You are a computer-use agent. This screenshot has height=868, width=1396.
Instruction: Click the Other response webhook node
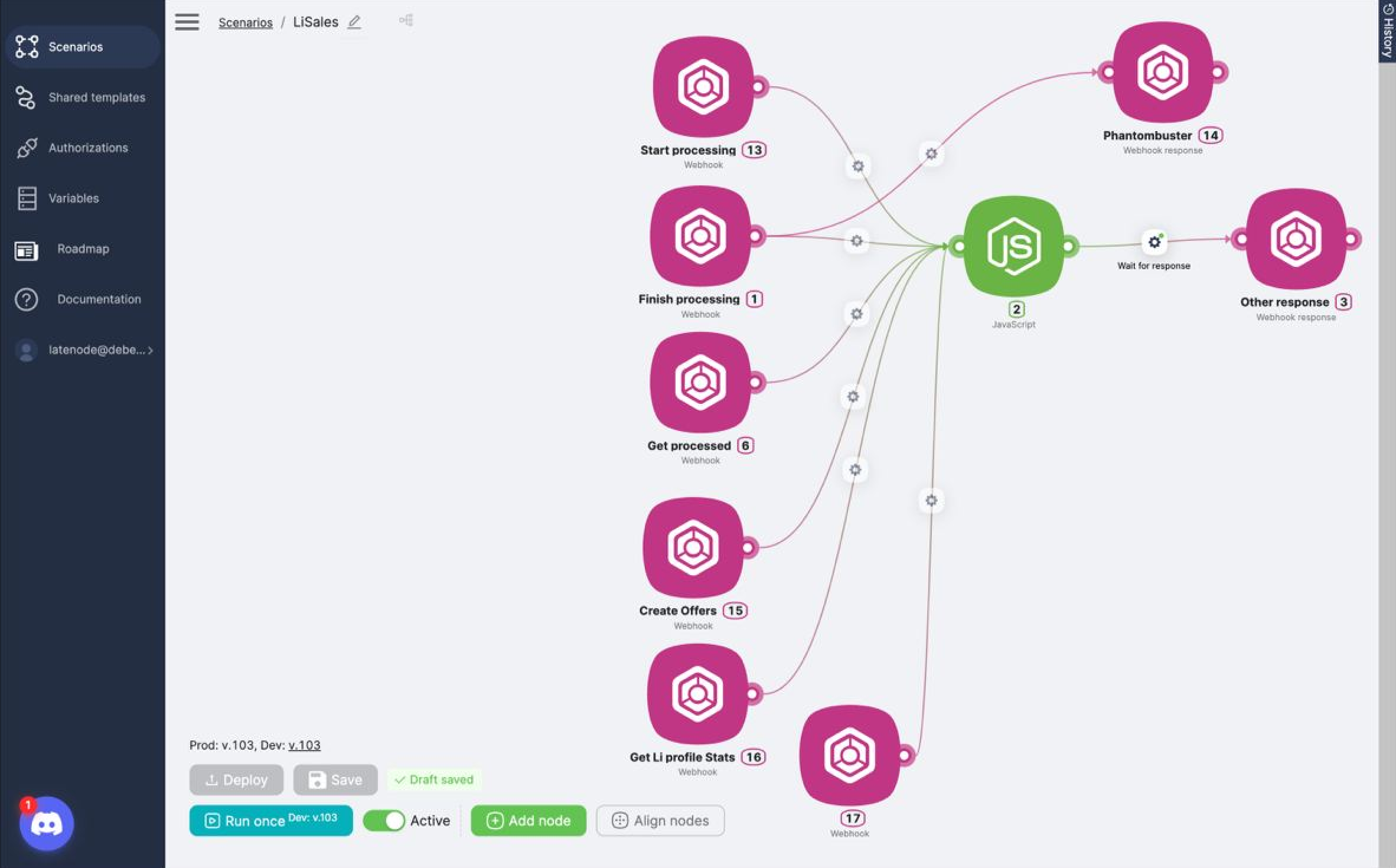click(x=1295, y=239)
